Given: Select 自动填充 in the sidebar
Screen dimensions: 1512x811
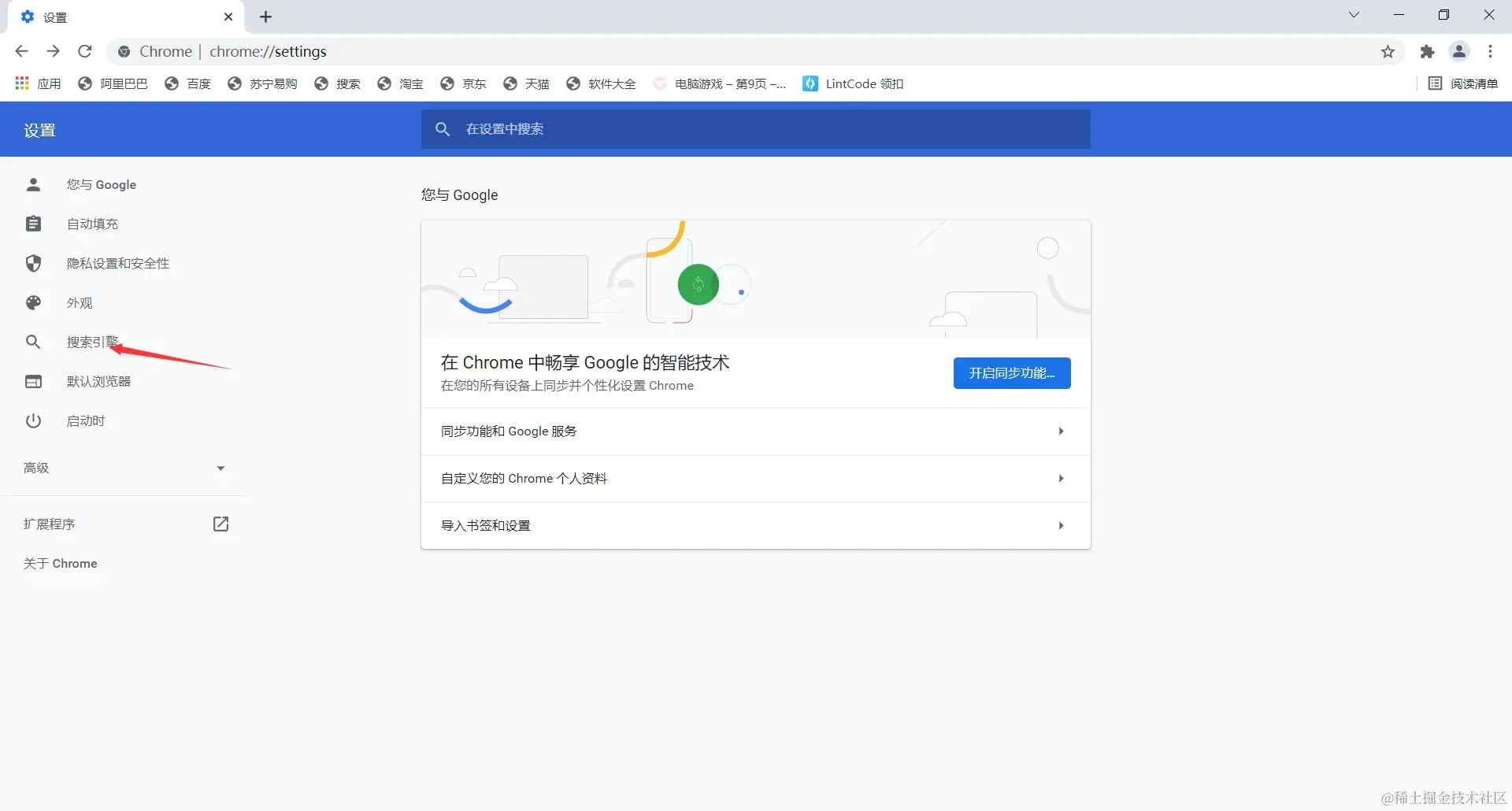Looking at the screenshot, I should coord(92,224).
